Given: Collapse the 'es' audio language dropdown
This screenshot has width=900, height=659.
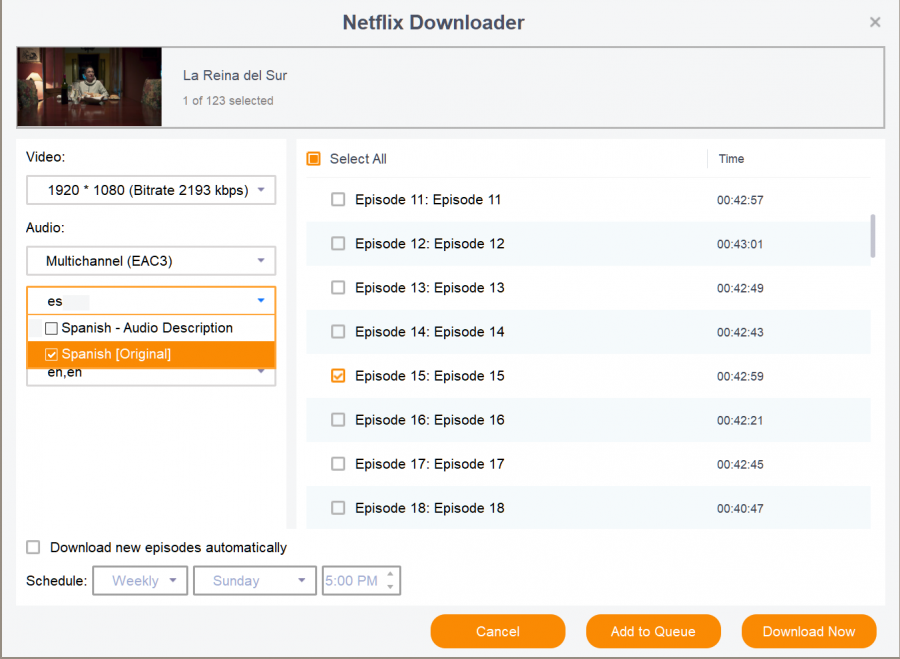Looking at the screenshot, I should click(x=261, y=300).
